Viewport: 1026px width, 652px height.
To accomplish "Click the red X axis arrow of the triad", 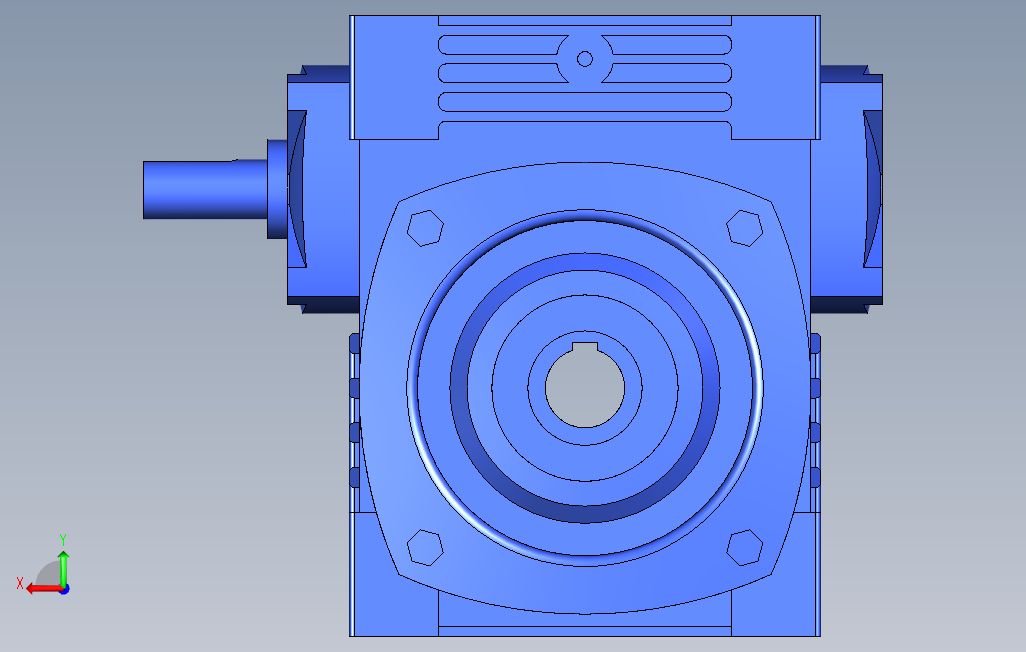I will (x=43, y=589).
